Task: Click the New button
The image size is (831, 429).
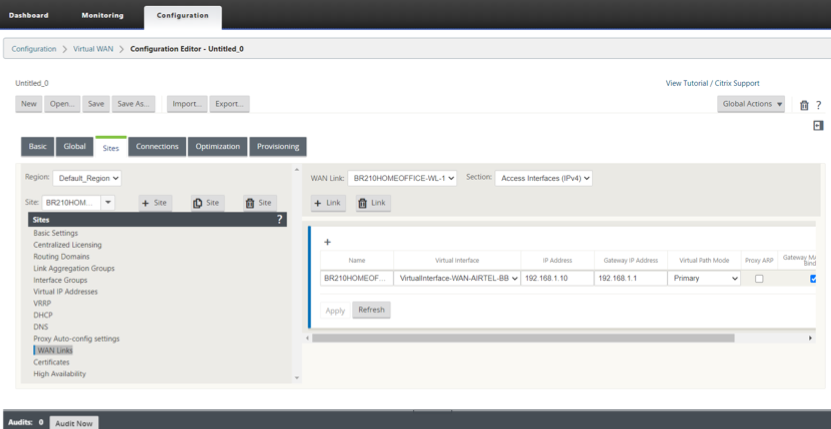Action: (29, 104)
